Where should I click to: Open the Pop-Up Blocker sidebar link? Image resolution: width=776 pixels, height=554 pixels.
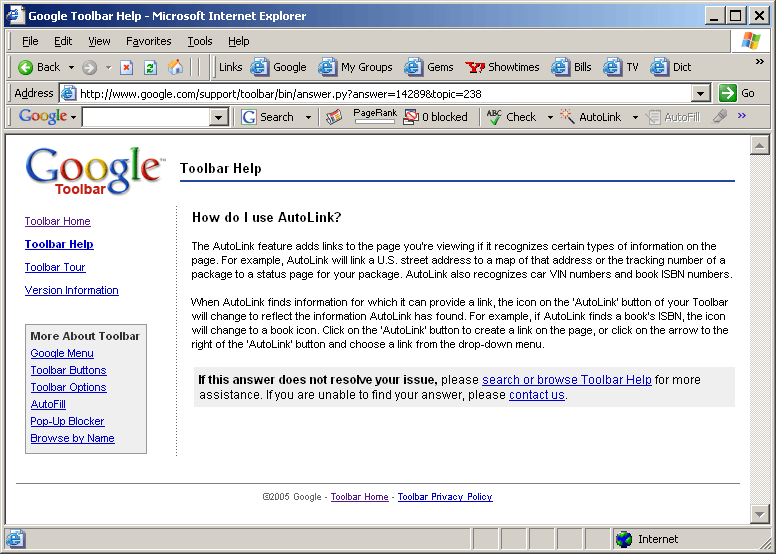pos(67,421)
